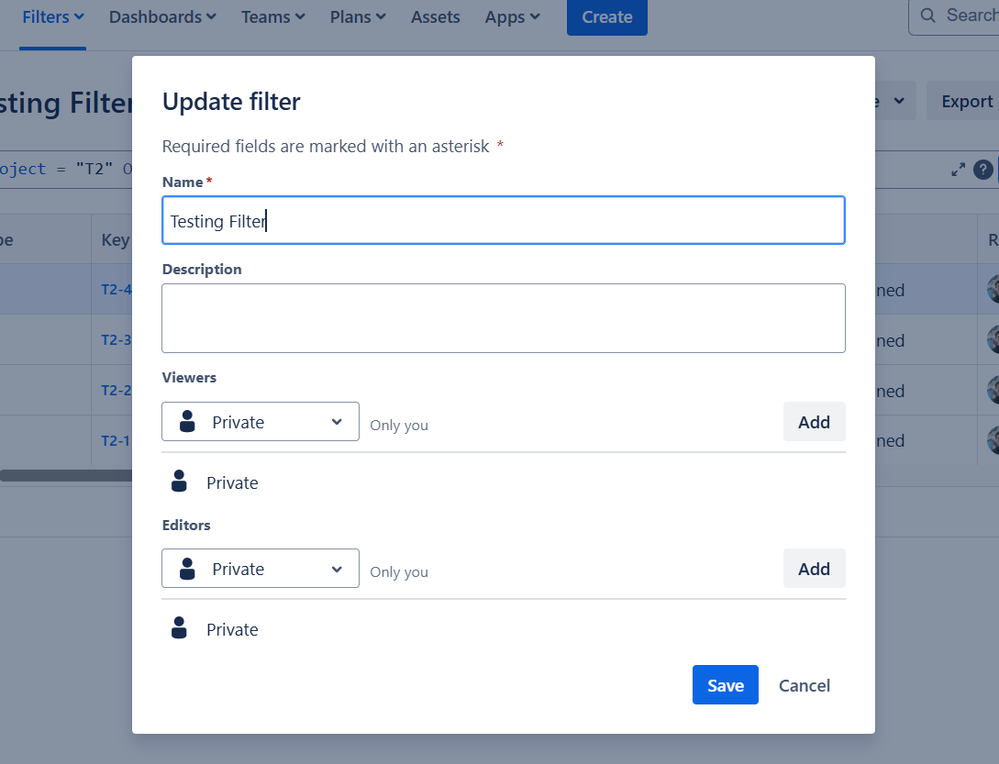Open the Apps menu
Image resolution: width=999 pixels, height=764 pixels.
pos(512,17)
